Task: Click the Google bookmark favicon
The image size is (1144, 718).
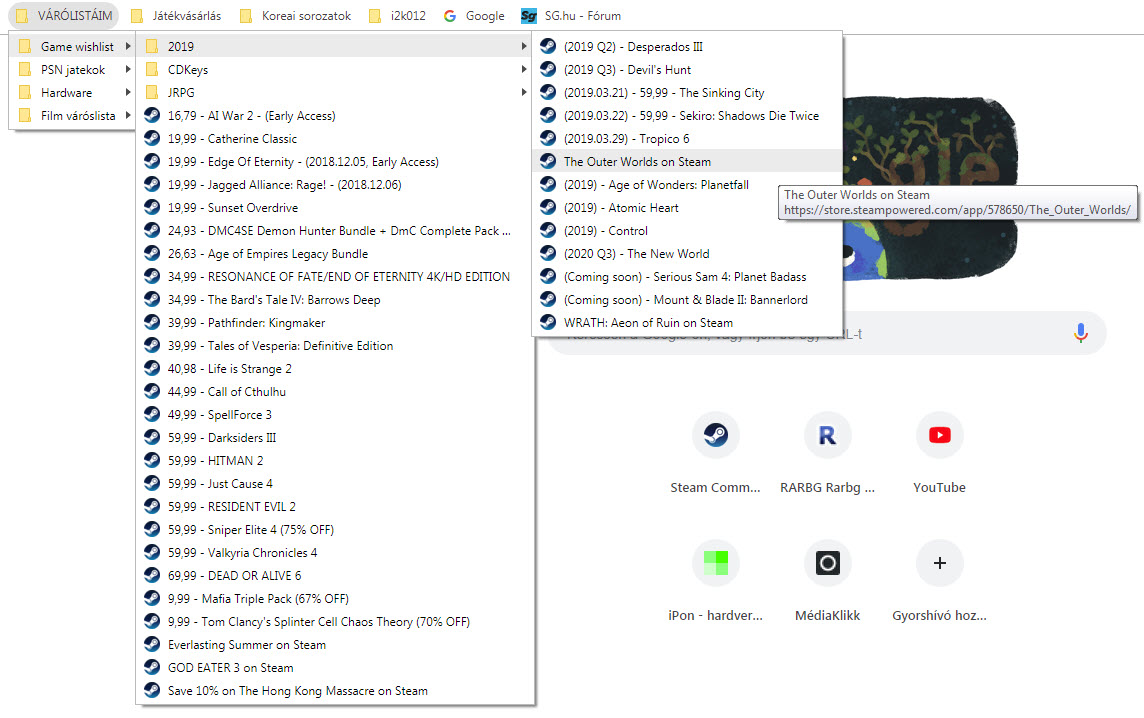Action: click(x=450, y=16)
